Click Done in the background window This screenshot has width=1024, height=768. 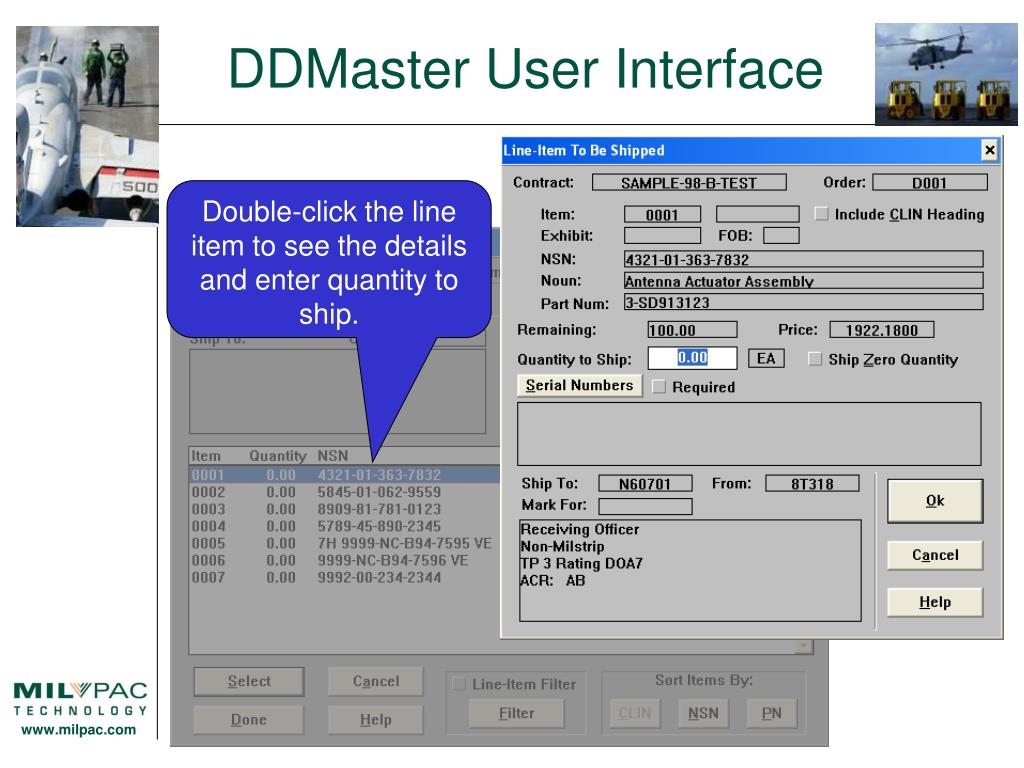pos(249,720)
